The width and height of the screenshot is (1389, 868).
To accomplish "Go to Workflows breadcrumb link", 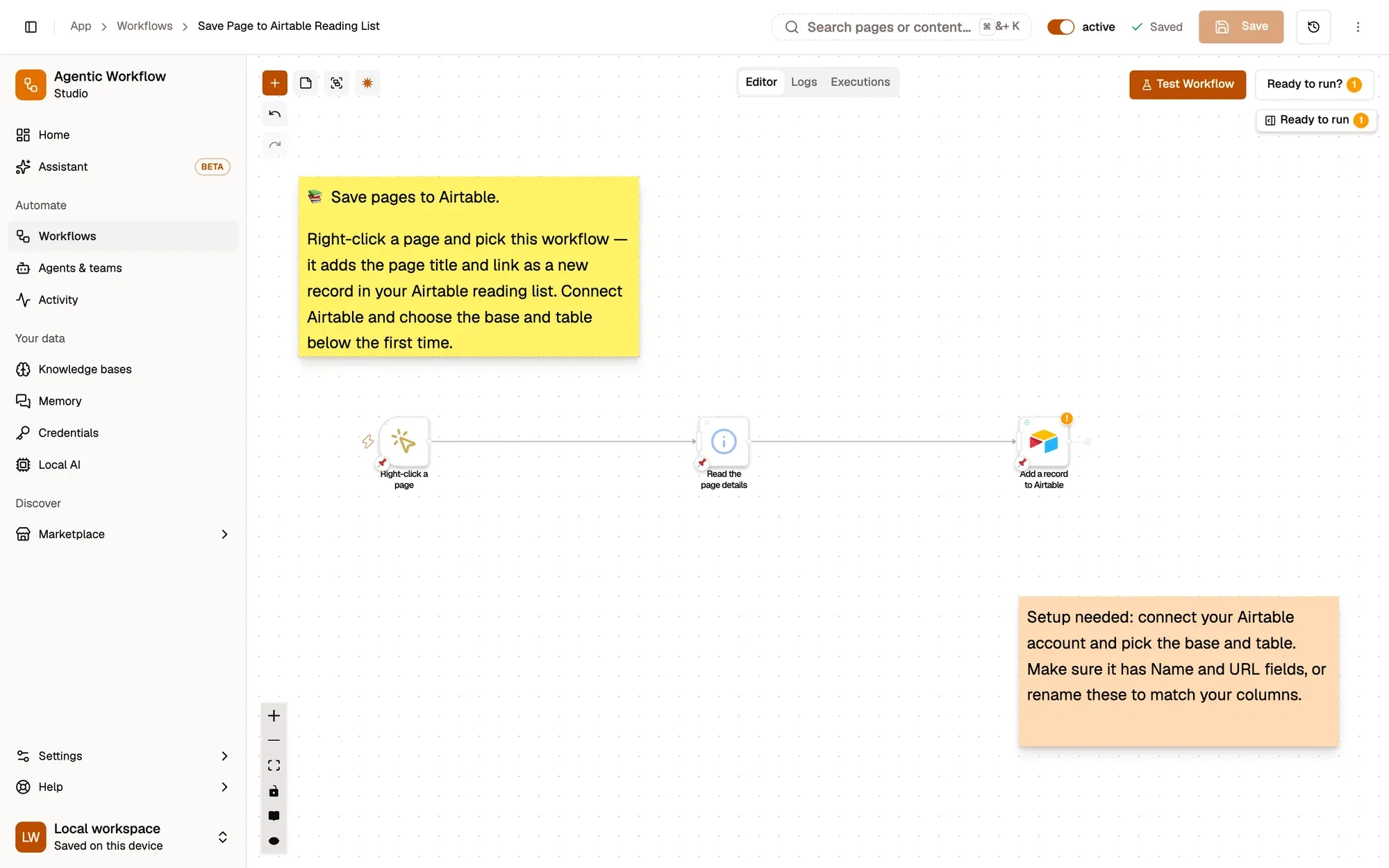I will 144,26.
